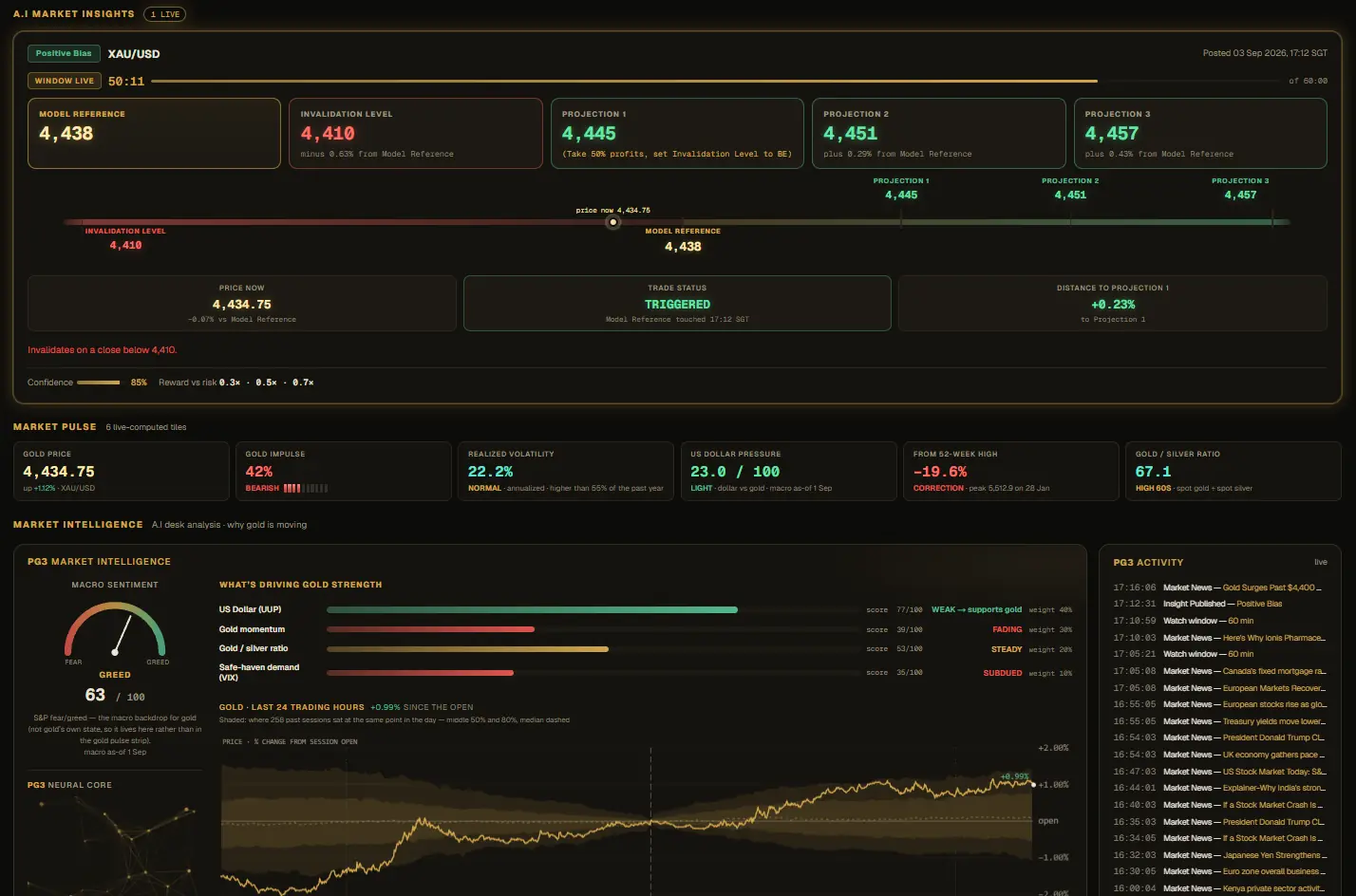Open 'Insight Published — Positive Bias' activity entry
Screen dimensions: 1356x896
pyautogui.click(x=1220, y=604)
